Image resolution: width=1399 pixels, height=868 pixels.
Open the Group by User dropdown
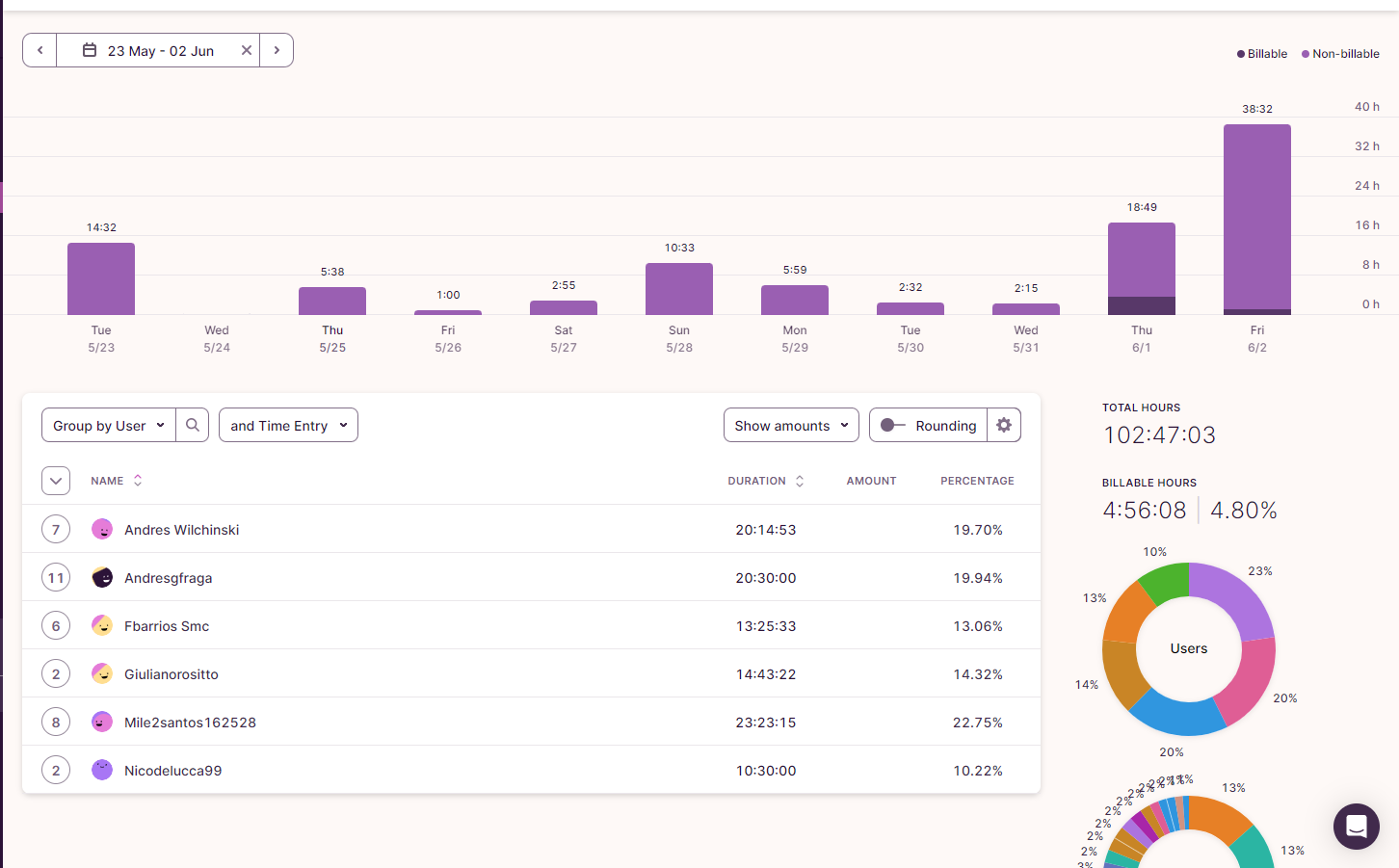click(x=109, y=425)
